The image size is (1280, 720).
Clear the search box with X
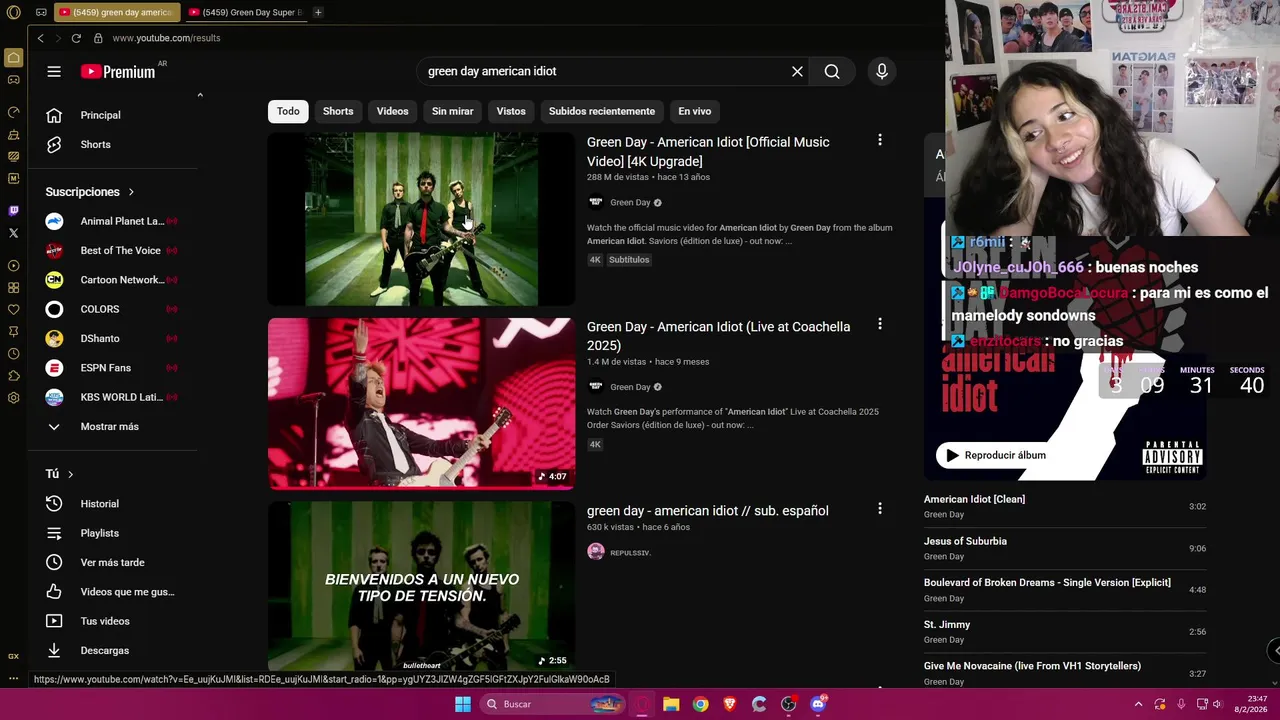797,71
